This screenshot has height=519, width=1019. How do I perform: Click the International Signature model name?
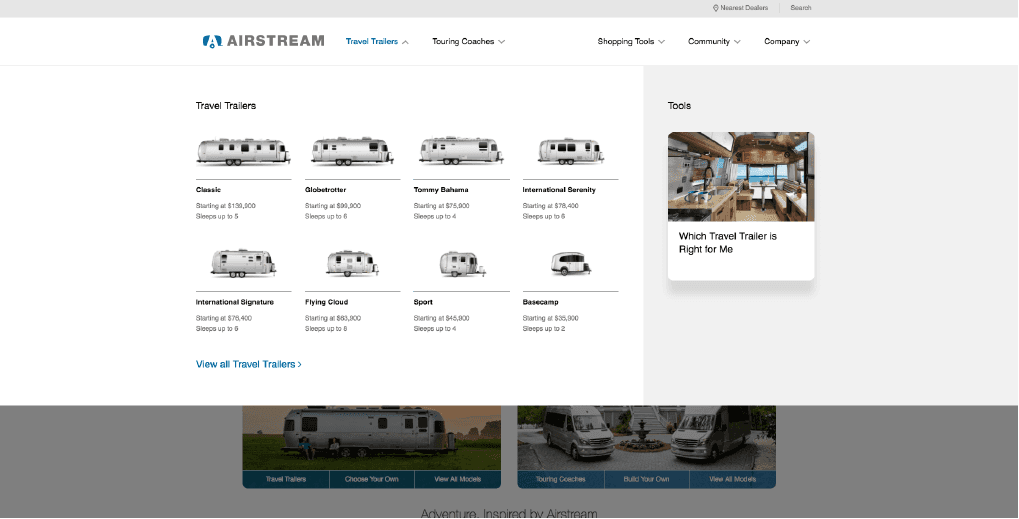click(235, 302)
